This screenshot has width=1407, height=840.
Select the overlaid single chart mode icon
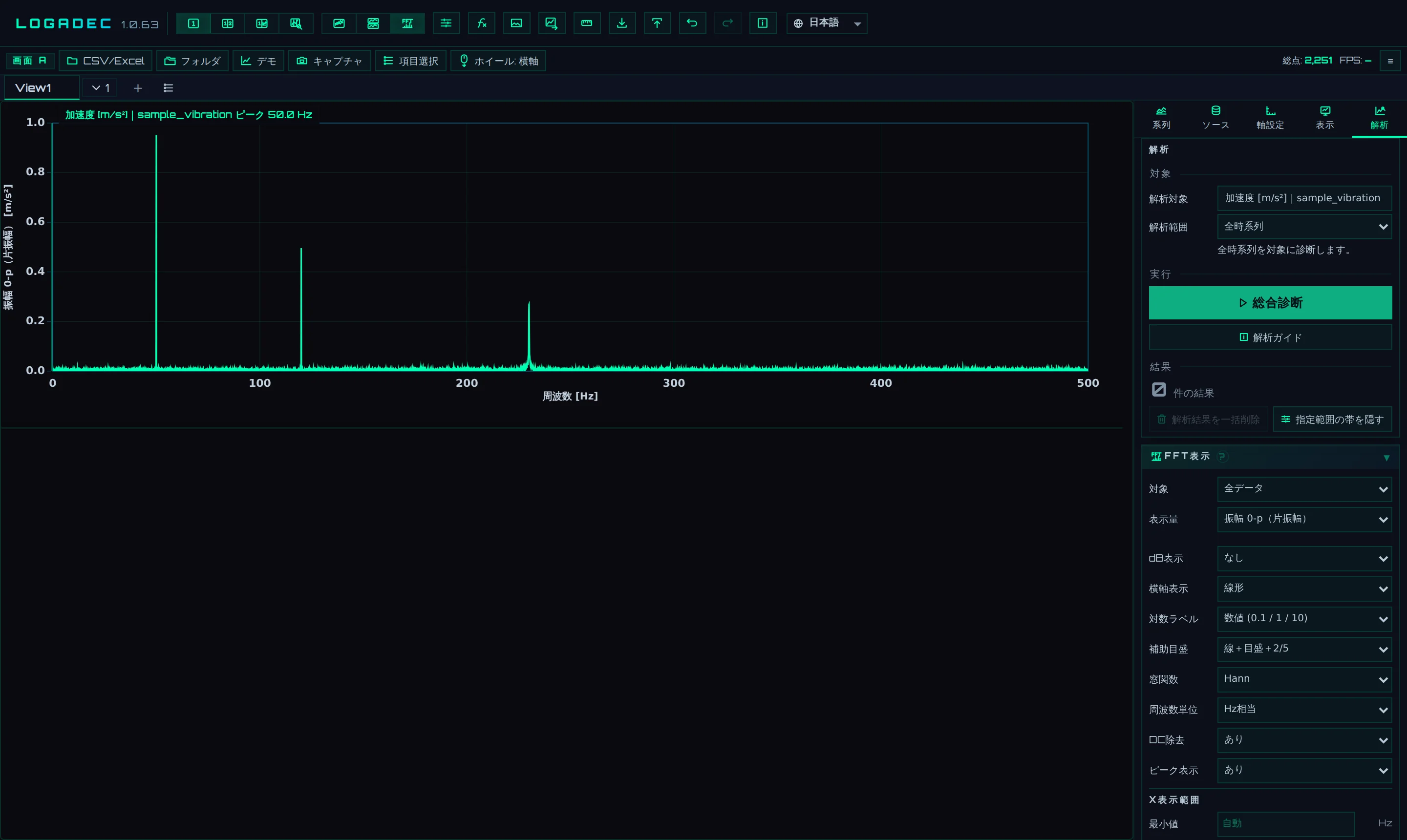339,23
